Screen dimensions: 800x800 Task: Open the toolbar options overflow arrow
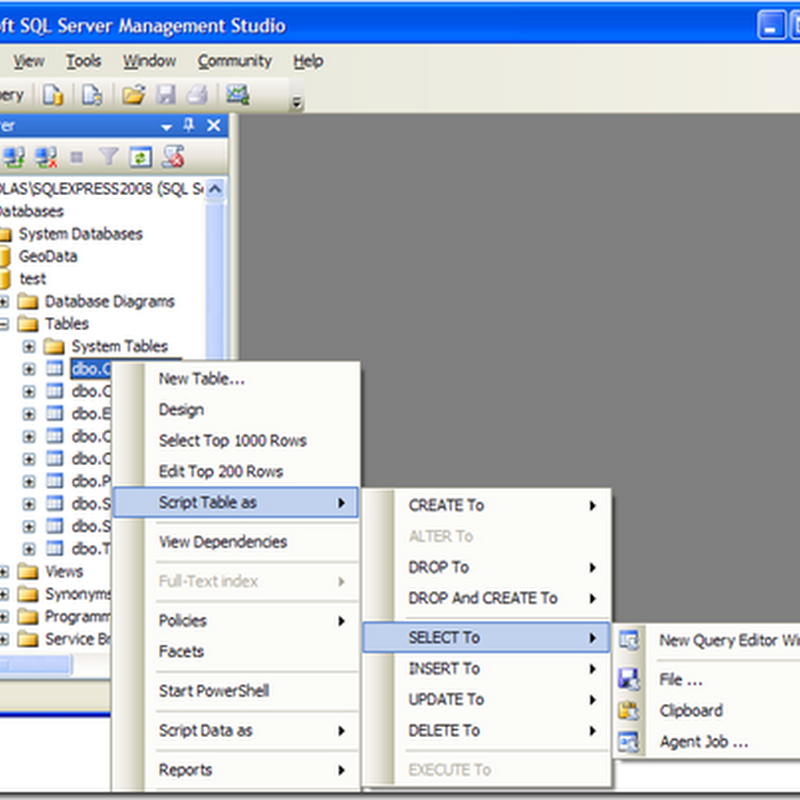pyautogui.click(x=296, y=103)
